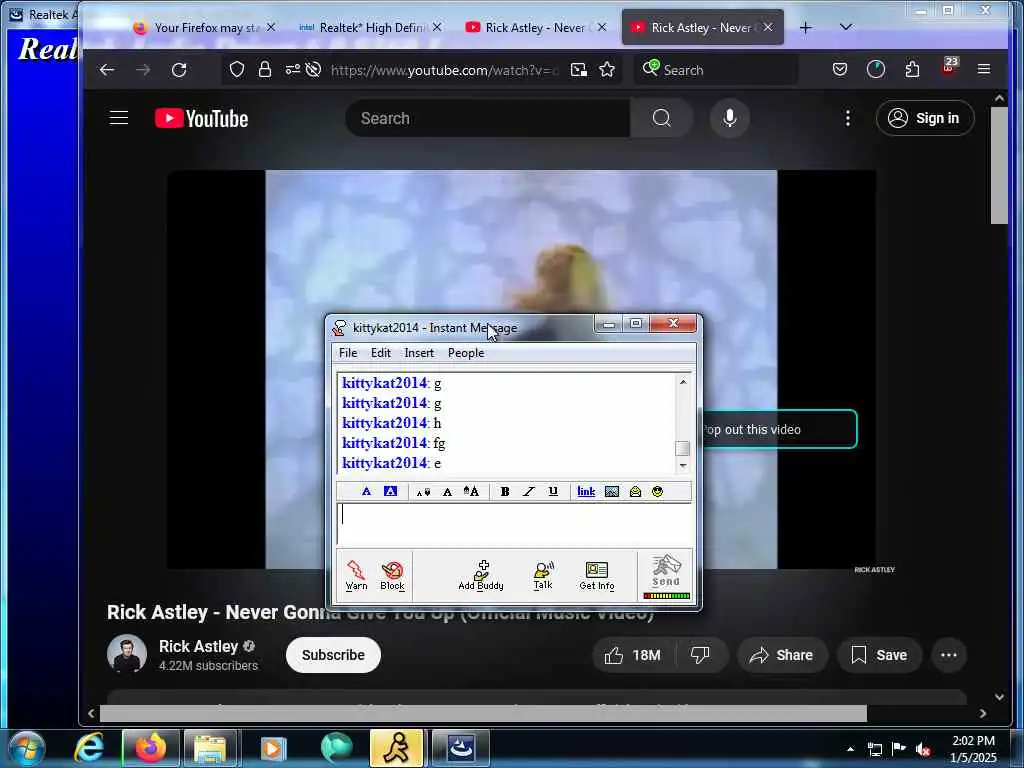The width and height of the screenshot is (1024, 768).
Task: Open the YouTube guide hamburger menu
Action: coord(119,118)
